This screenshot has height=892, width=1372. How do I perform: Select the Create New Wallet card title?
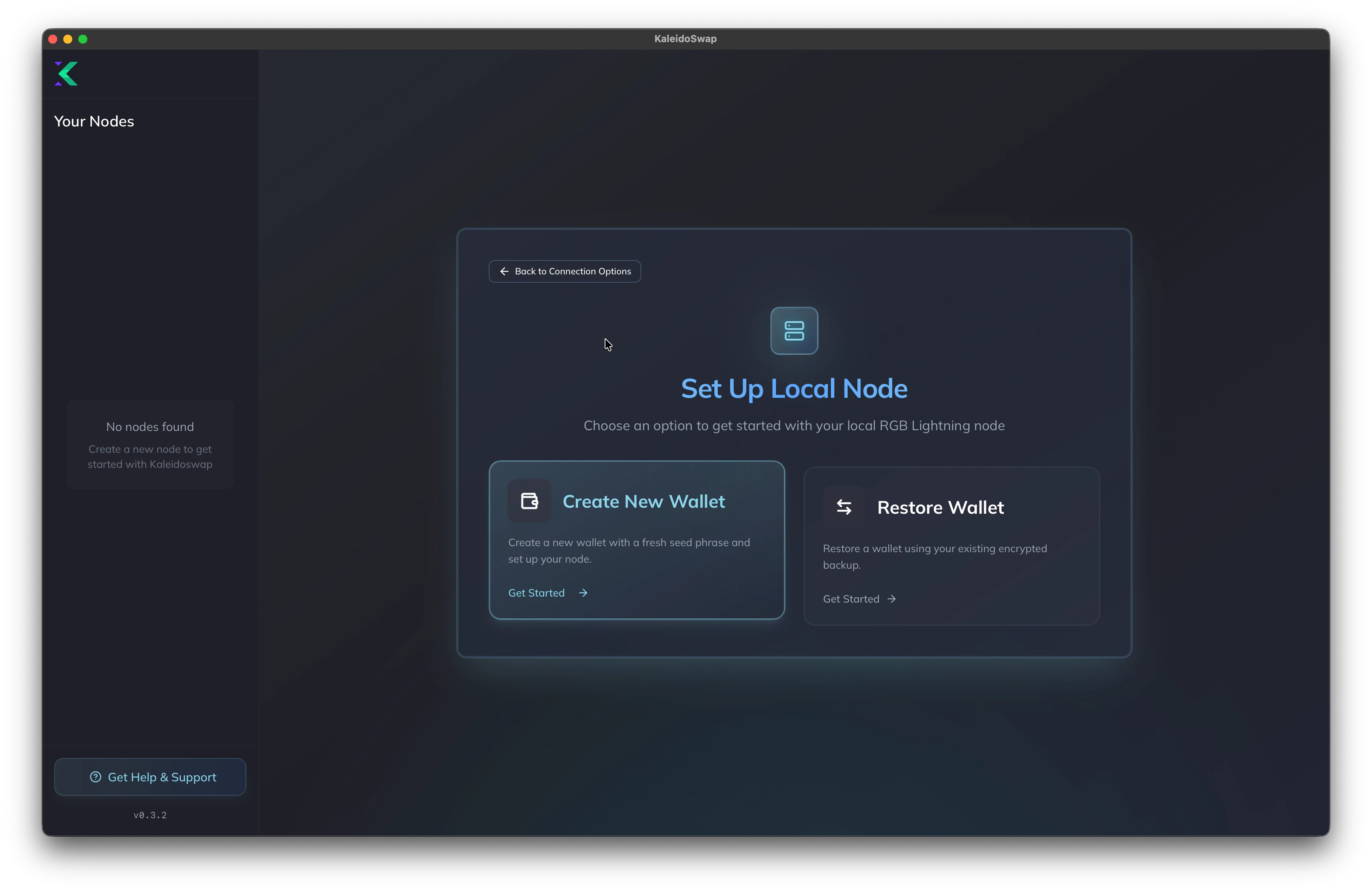pyautogui.click(x=643, y=501)
